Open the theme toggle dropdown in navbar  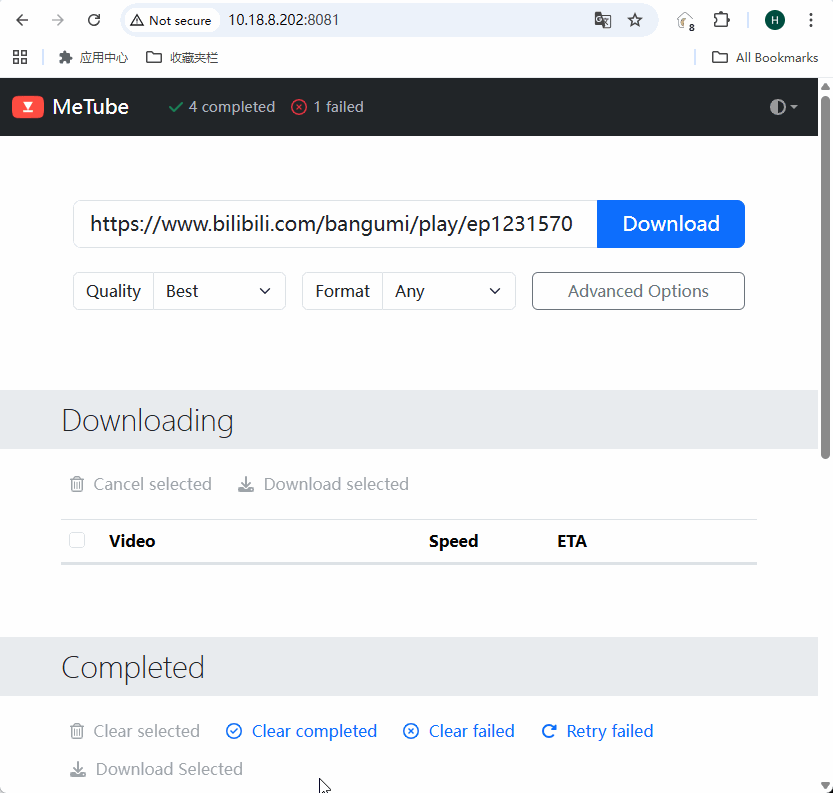[783, 107]
